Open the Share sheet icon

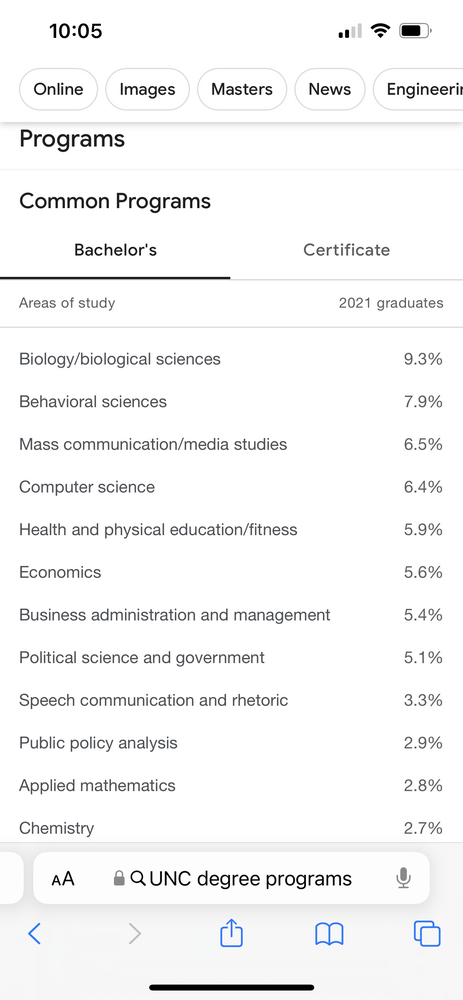click(232, 933)
